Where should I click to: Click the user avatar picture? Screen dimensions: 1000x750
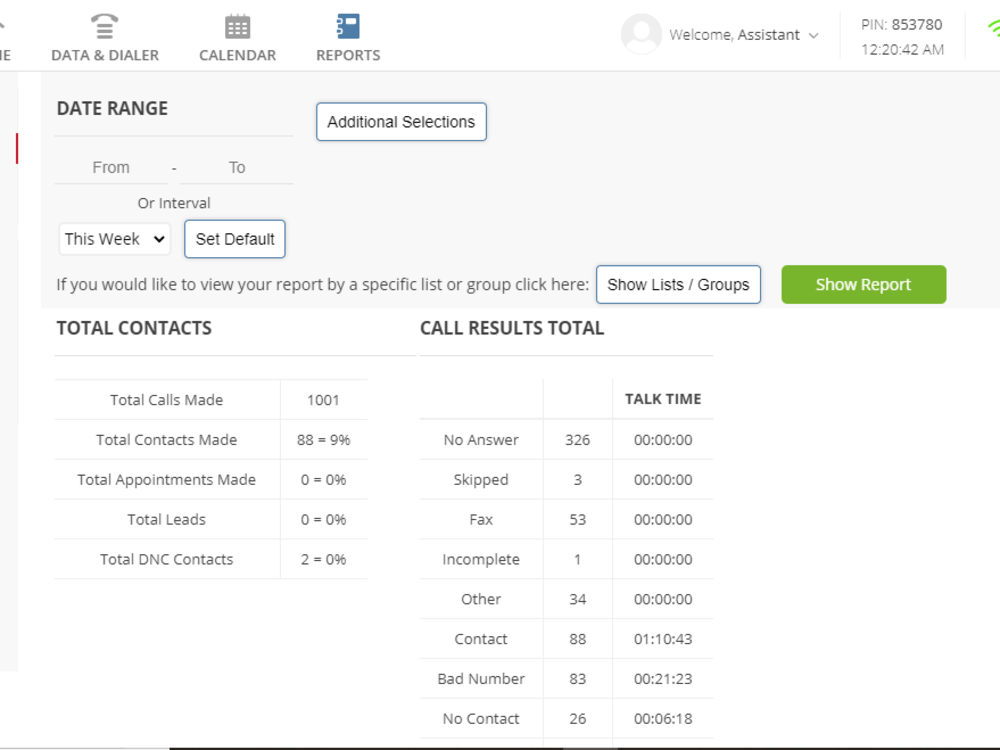point(641,34)
